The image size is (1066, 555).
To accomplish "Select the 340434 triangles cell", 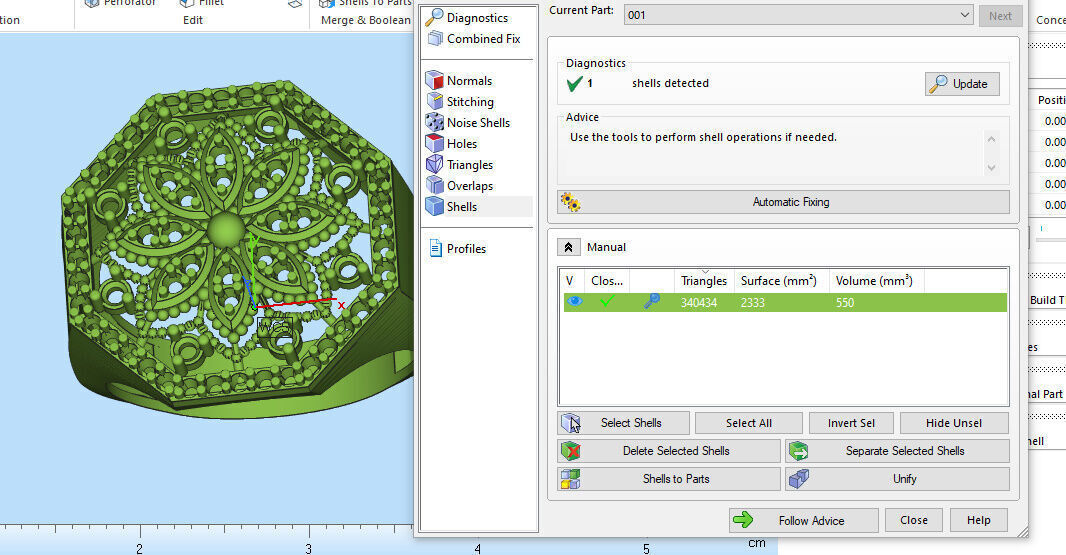I will click(x=699, y=303).
